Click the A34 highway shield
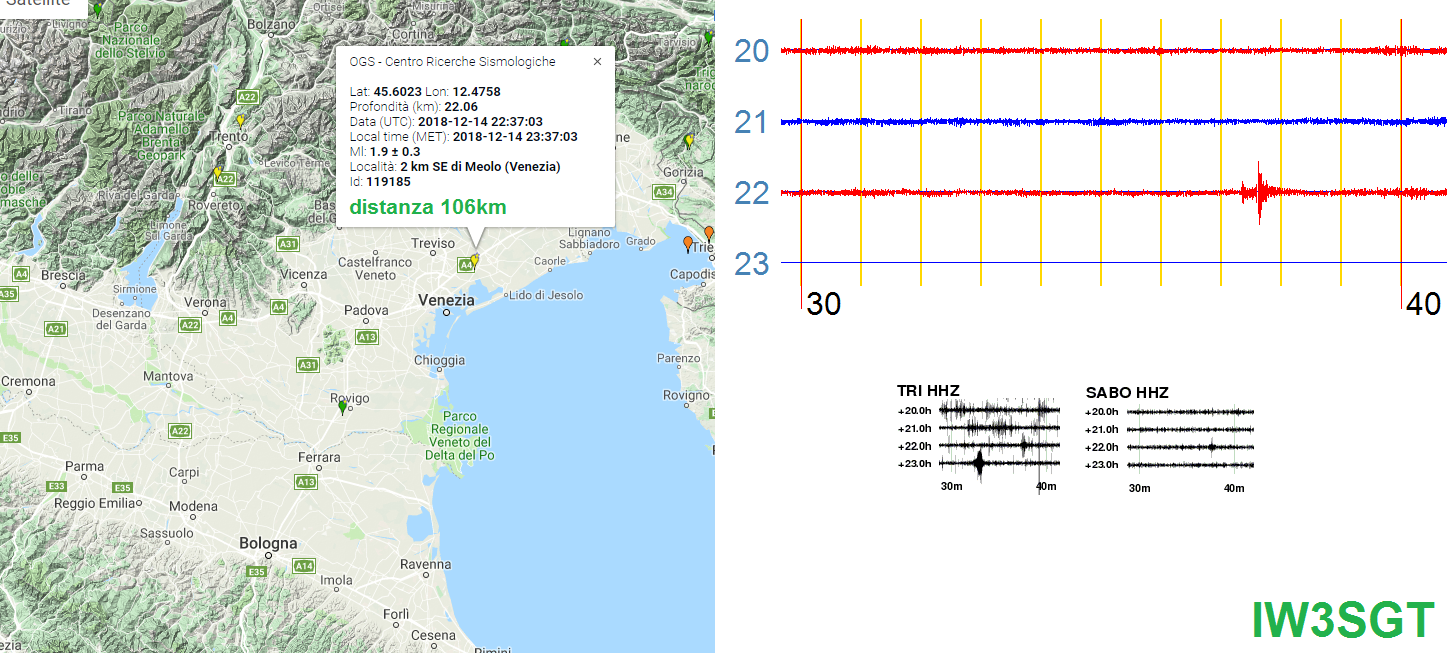The height and width of the screenshot is (653, 1455). (664, 191)
